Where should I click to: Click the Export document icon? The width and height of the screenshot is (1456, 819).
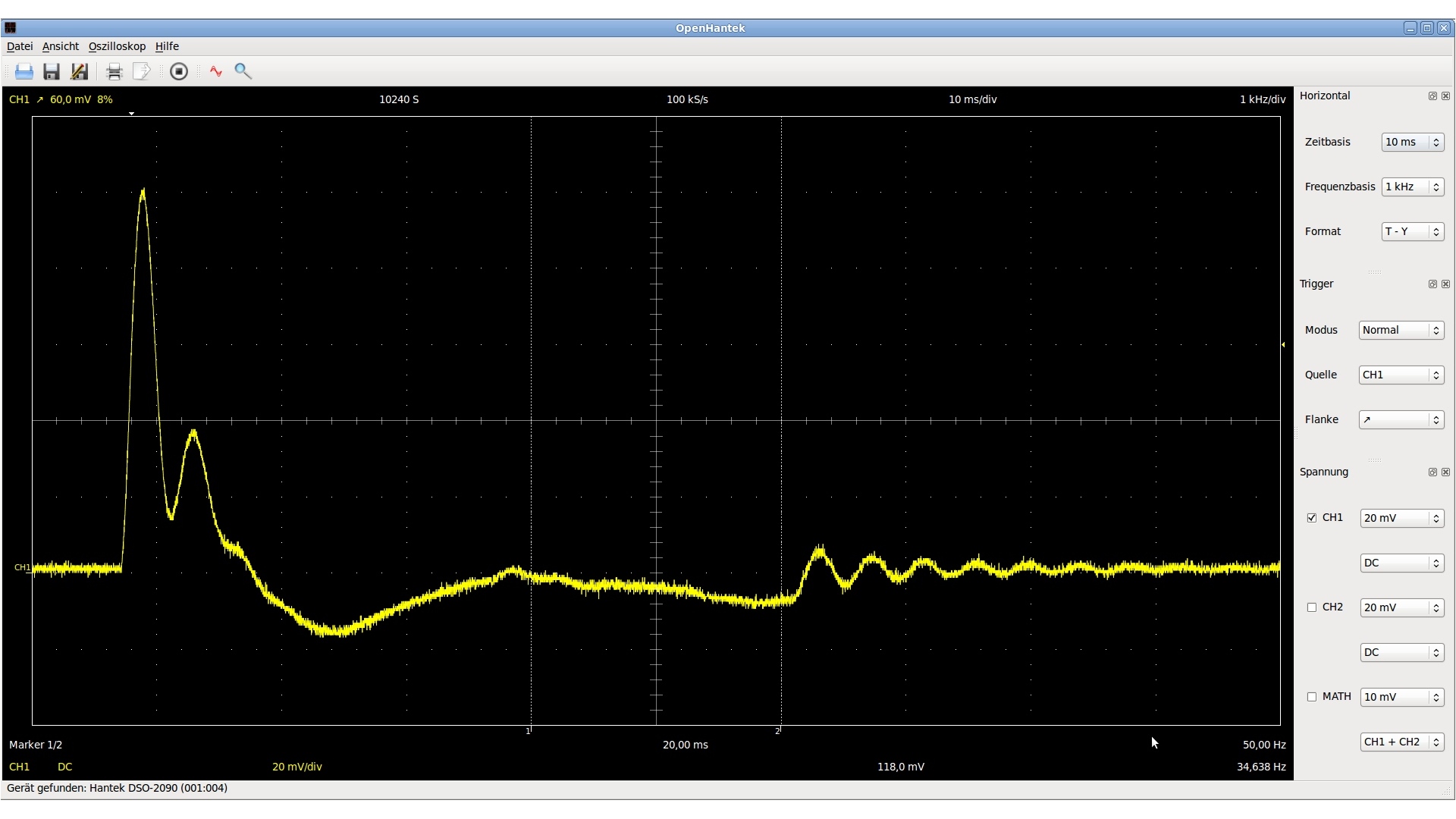tap(141, 71)
